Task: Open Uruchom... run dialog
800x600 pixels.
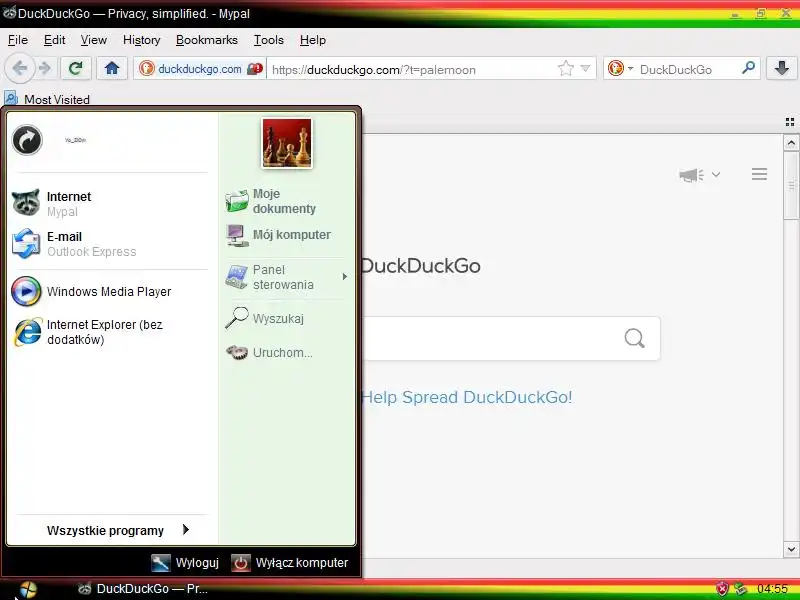Action: click(x=287, y=353)
